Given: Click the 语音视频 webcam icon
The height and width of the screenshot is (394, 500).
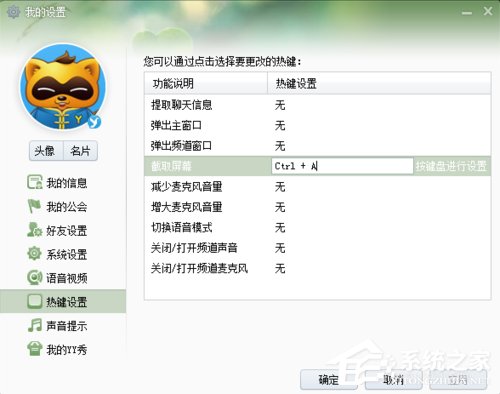Looking at the screenshot, I should pos(35,277).
